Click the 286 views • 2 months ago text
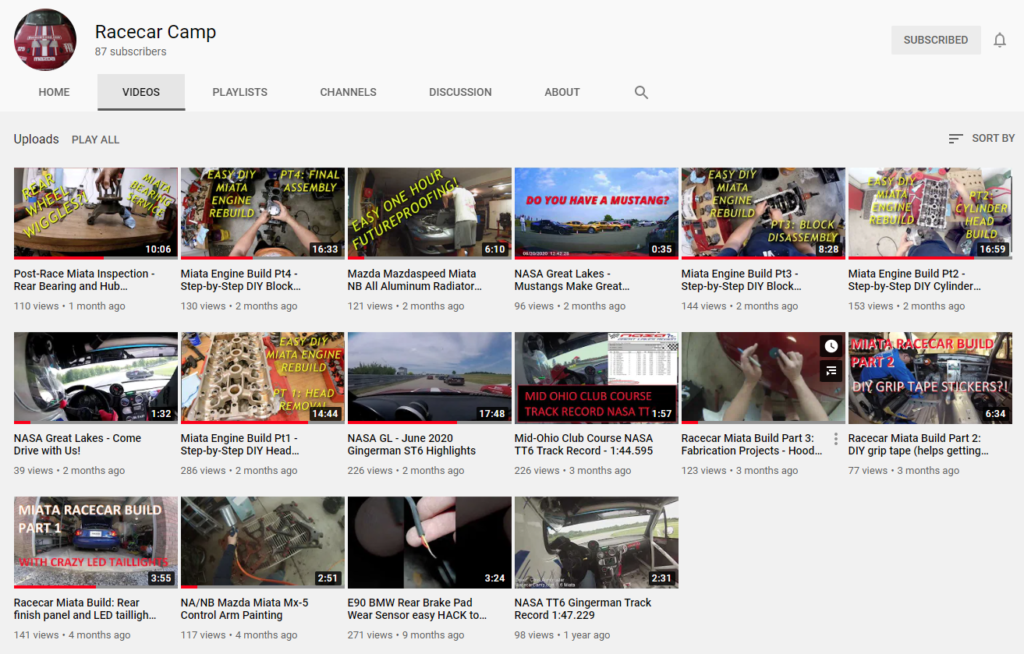 (239, 470)
